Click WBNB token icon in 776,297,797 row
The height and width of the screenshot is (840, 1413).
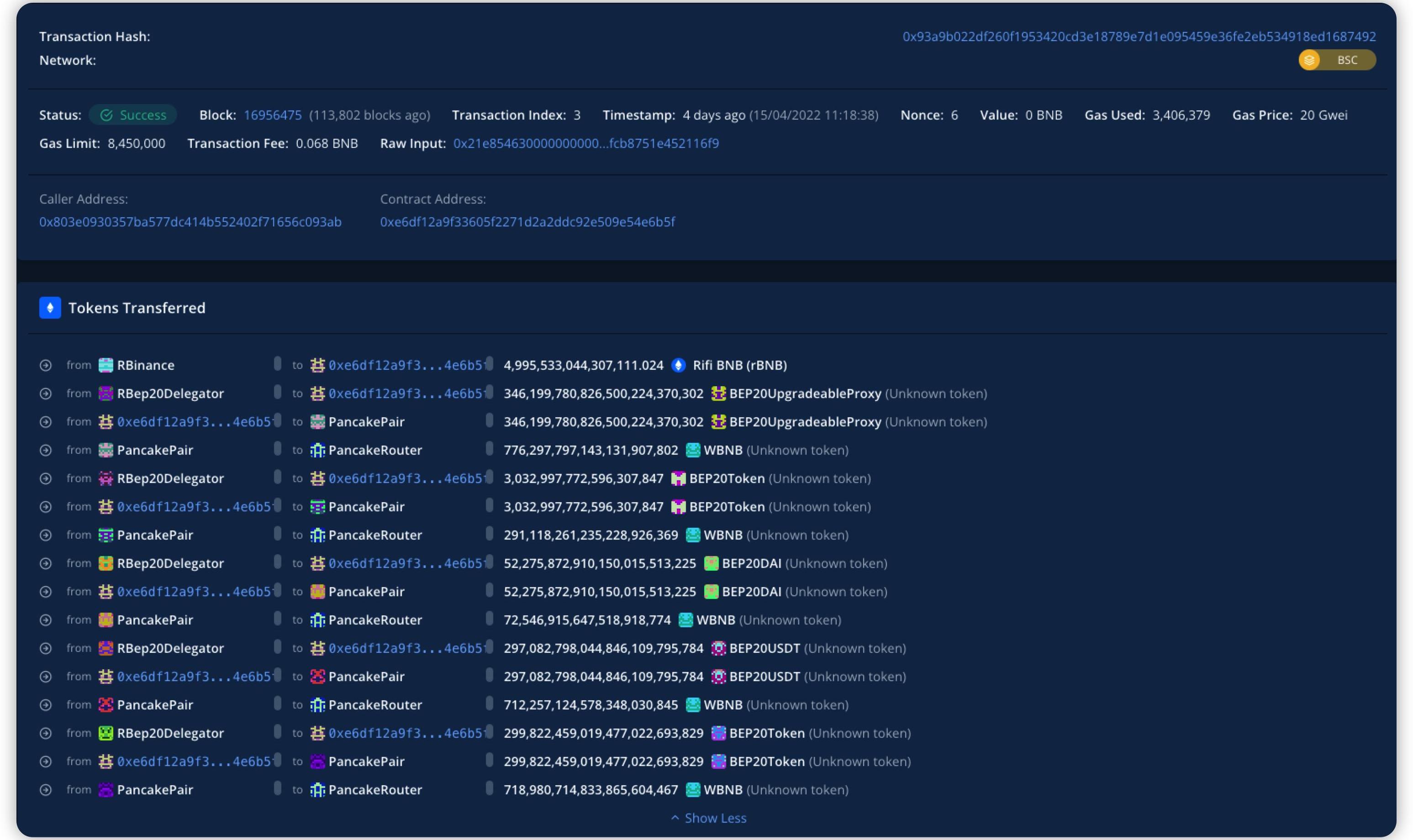693,450
